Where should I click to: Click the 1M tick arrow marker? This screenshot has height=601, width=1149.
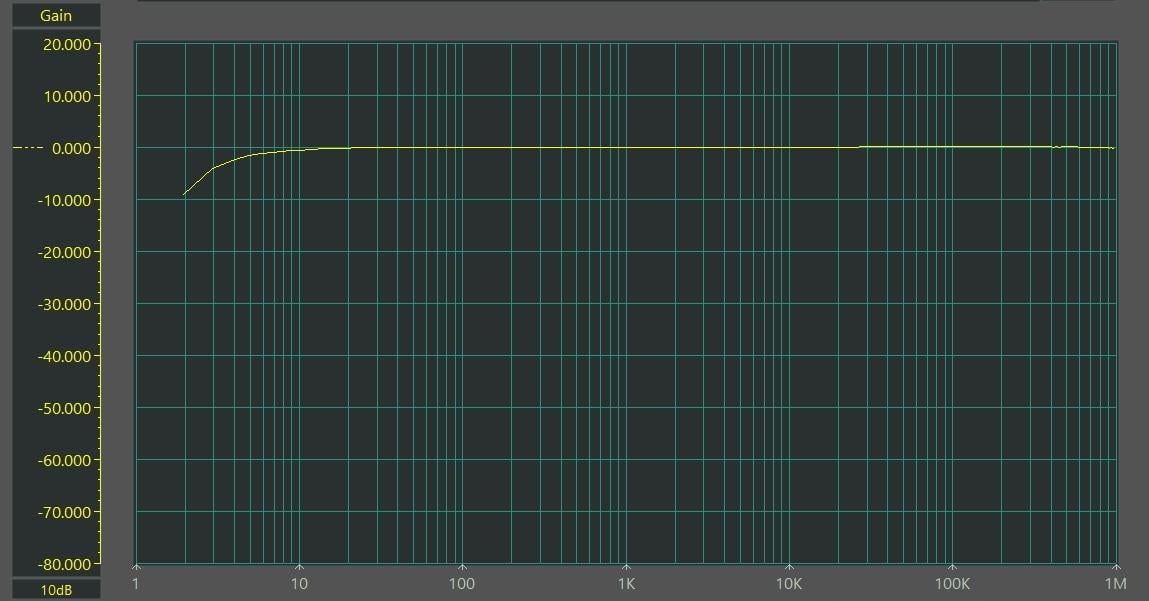[1115, 566]
